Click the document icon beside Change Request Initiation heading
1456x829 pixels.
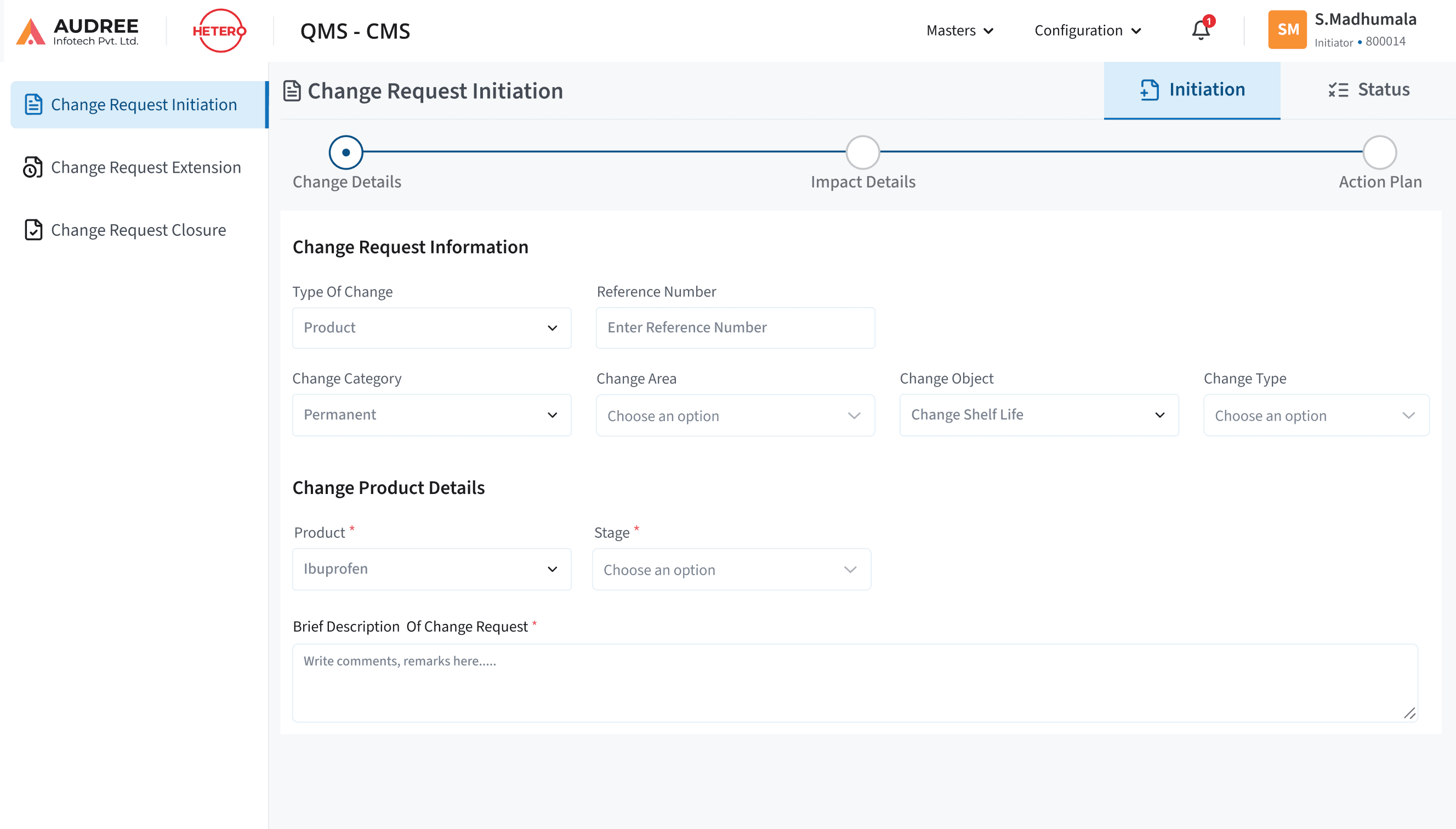(292, 90)
